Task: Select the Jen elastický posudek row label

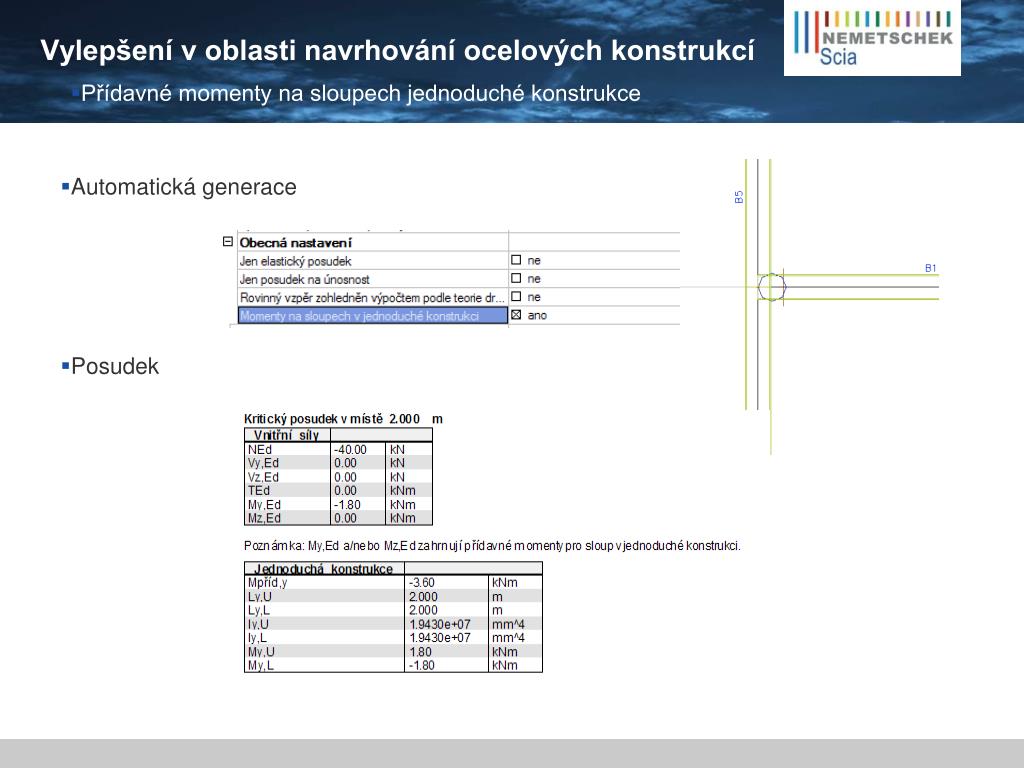Action: pyautogui.click(x=296, y=261)
